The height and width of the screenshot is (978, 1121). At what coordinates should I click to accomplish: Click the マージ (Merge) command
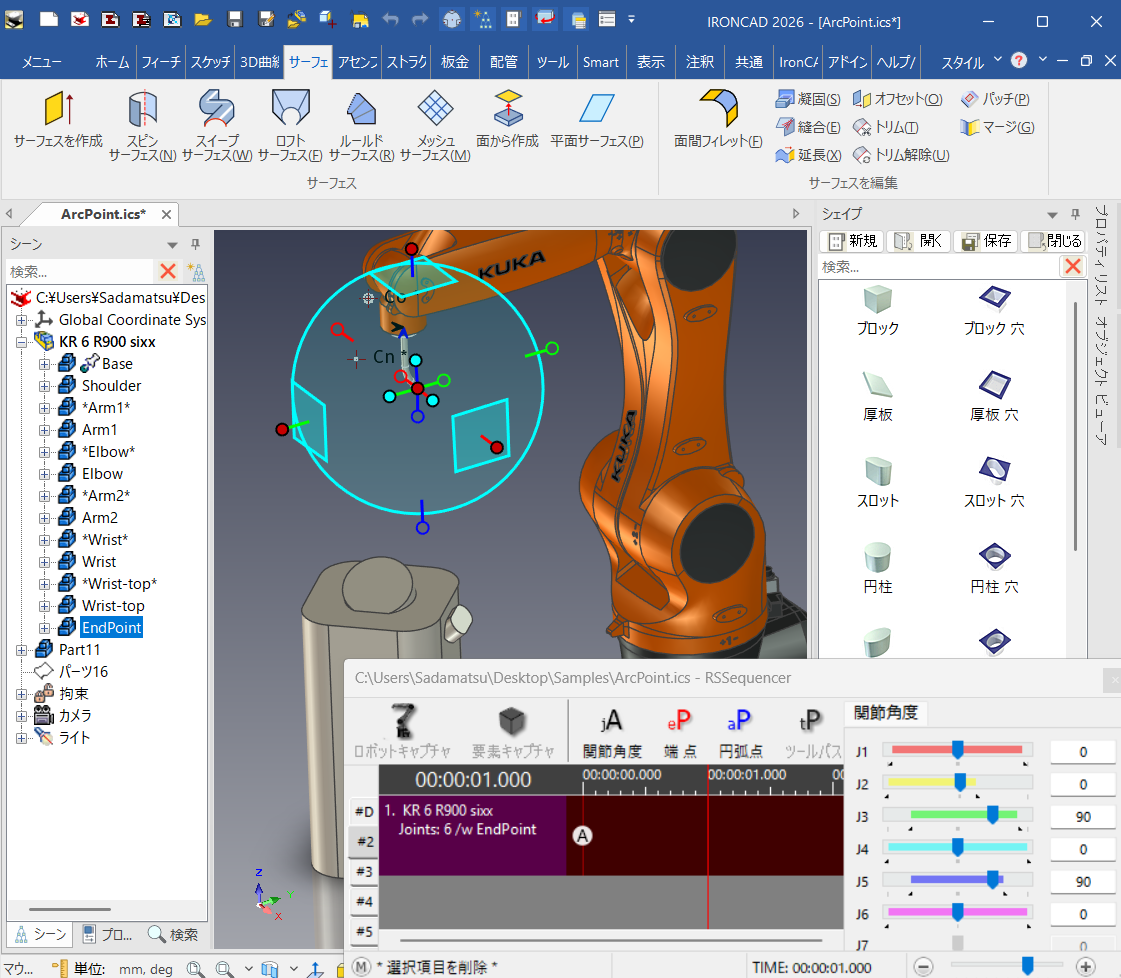click(x=997, y=127)
